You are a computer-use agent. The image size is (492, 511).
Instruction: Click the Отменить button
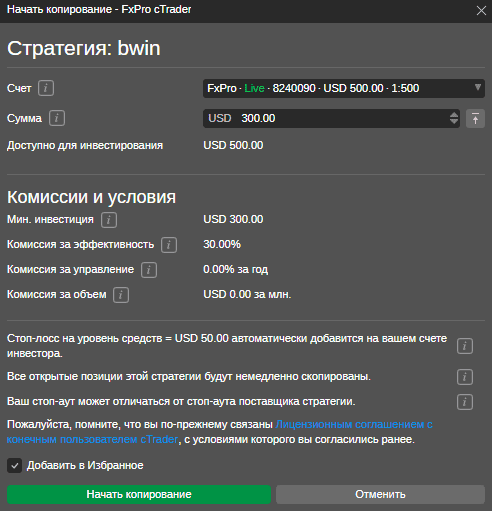point(380,494)
